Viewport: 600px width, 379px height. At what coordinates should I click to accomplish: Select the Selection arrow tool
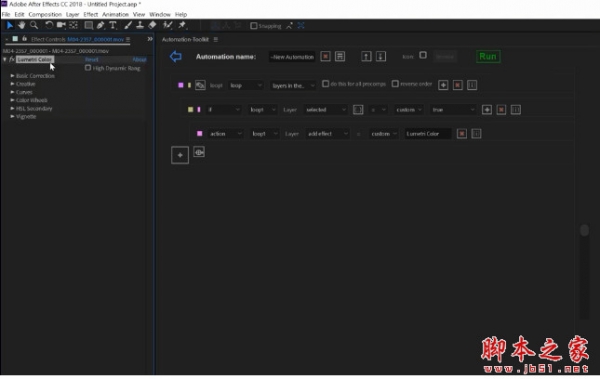coord(10,25)
